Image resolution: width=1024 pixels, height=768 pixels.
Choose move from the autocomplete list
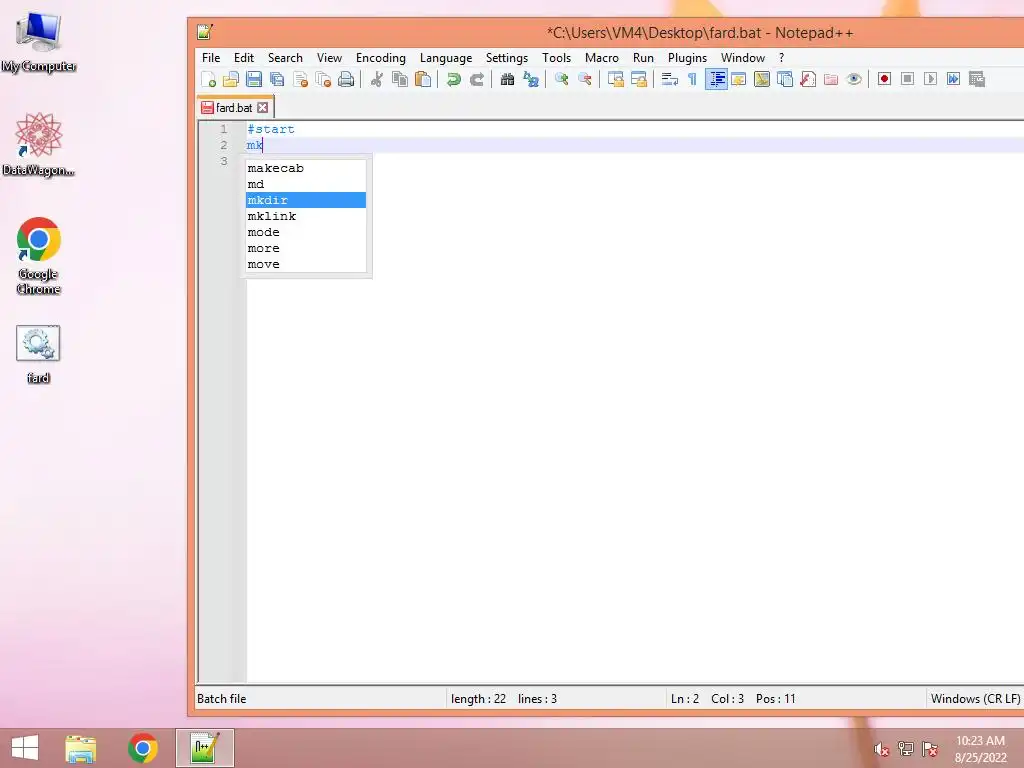click(x=306, y=264)
